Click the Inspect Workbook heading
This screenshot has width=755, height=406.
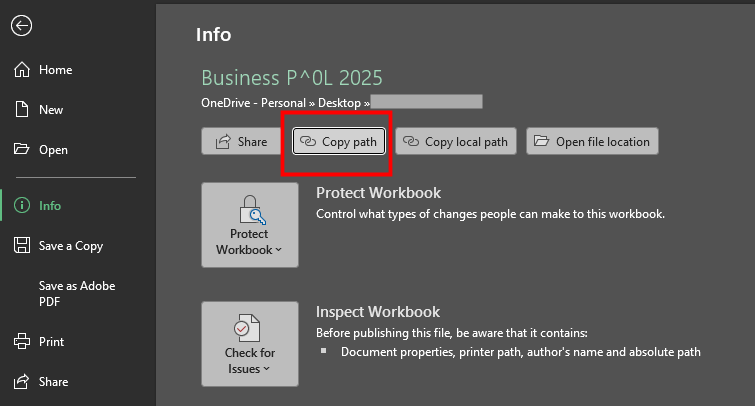[378, 312]
